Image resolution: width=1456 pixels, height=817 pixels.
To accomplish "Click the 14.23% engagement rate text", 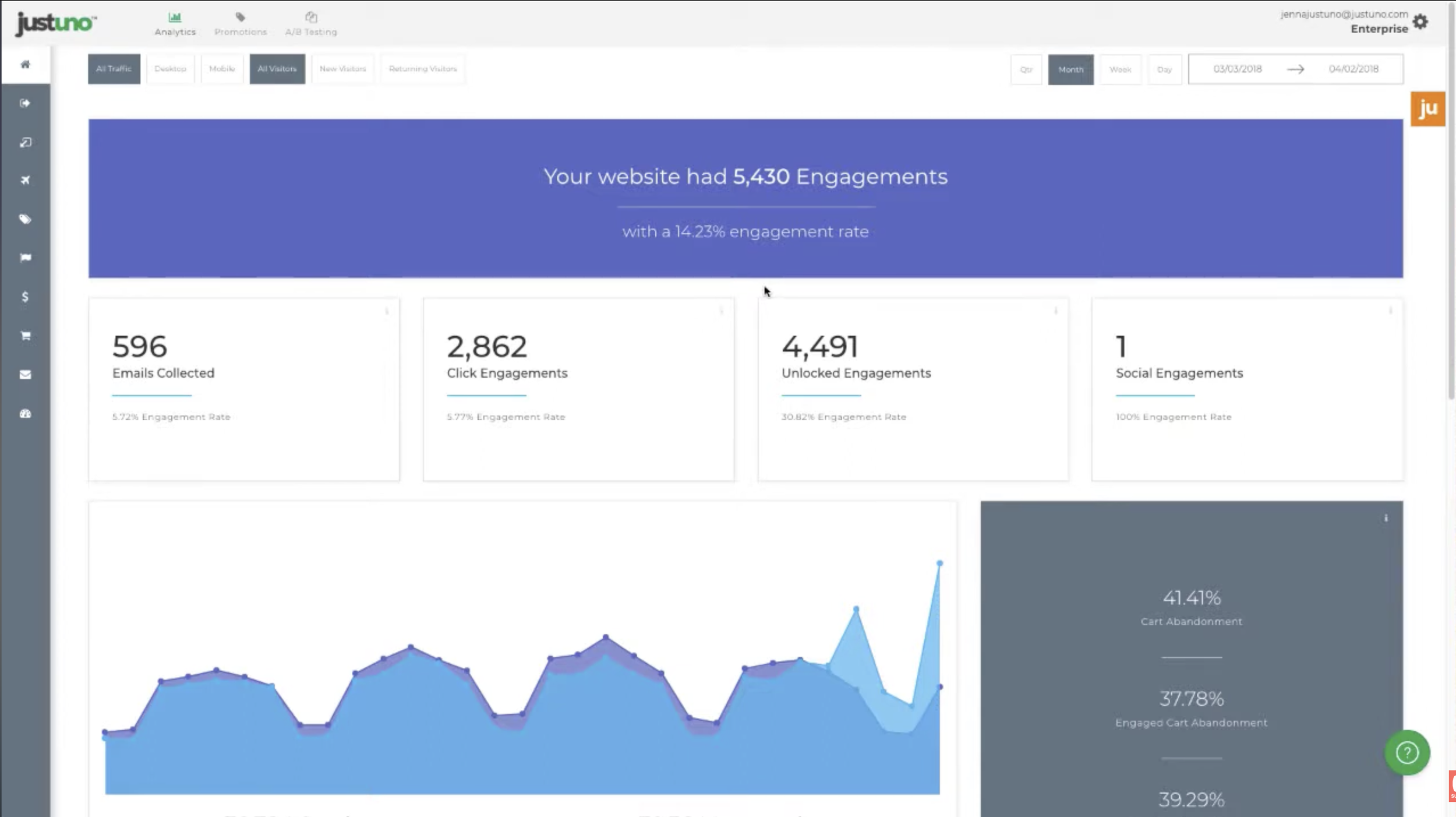I will (745, 231).
